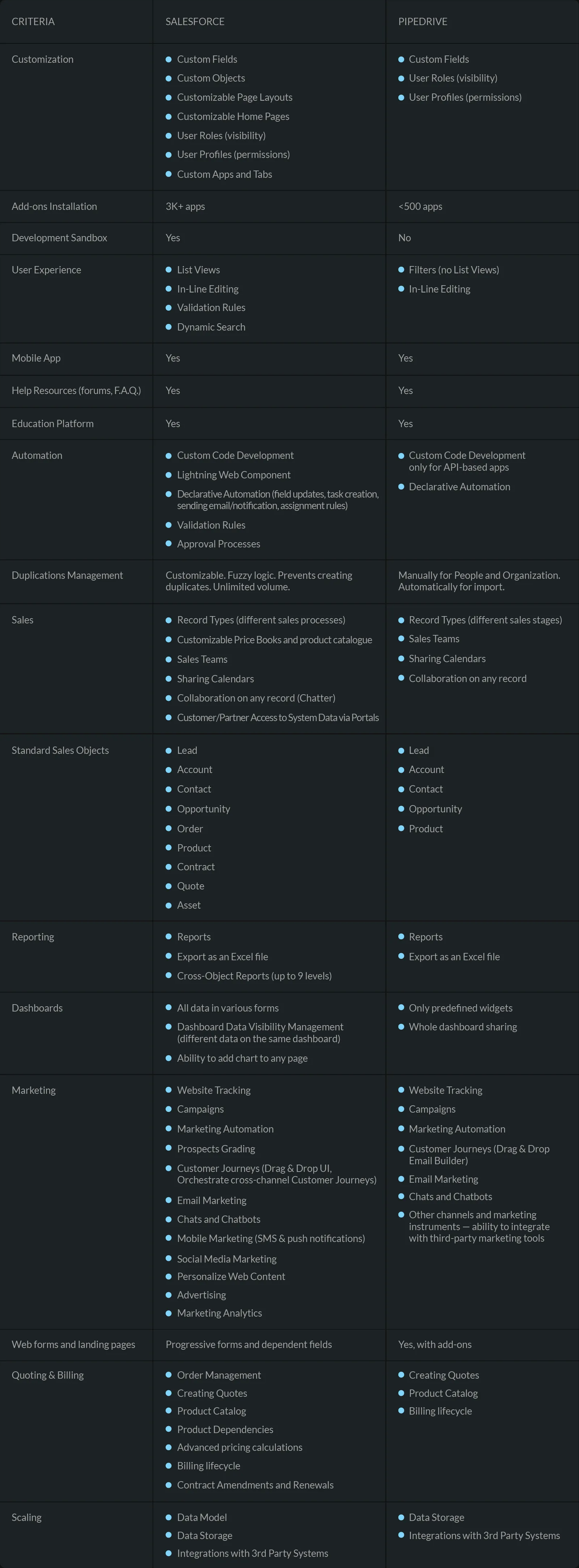The image size is (579, 1568).
Task: Select 'Lightning Web Component' item
Action: pos(234,475)
